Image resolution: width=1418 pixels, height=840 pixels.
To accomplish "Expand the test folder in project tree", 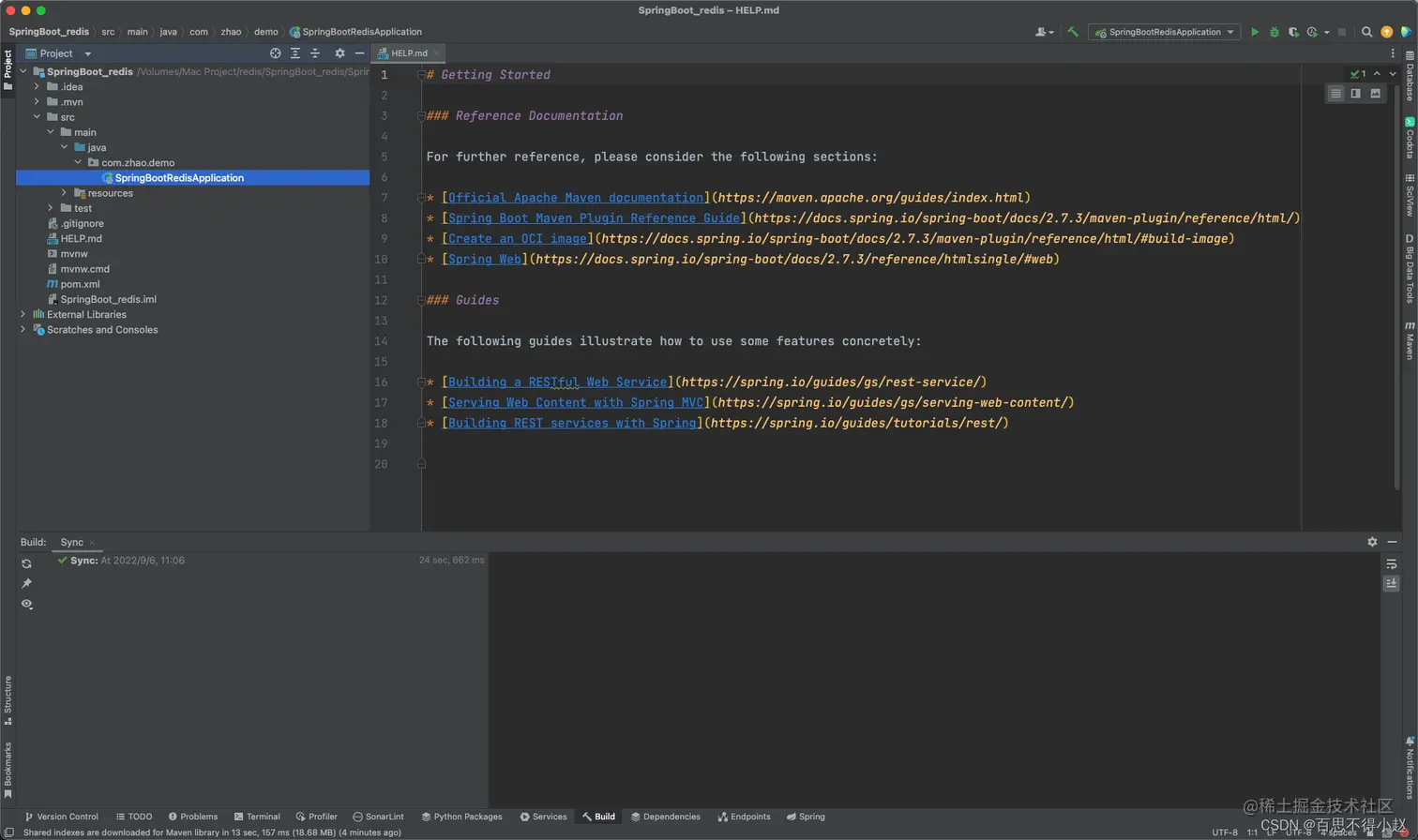I will click(x=51, y=208).
